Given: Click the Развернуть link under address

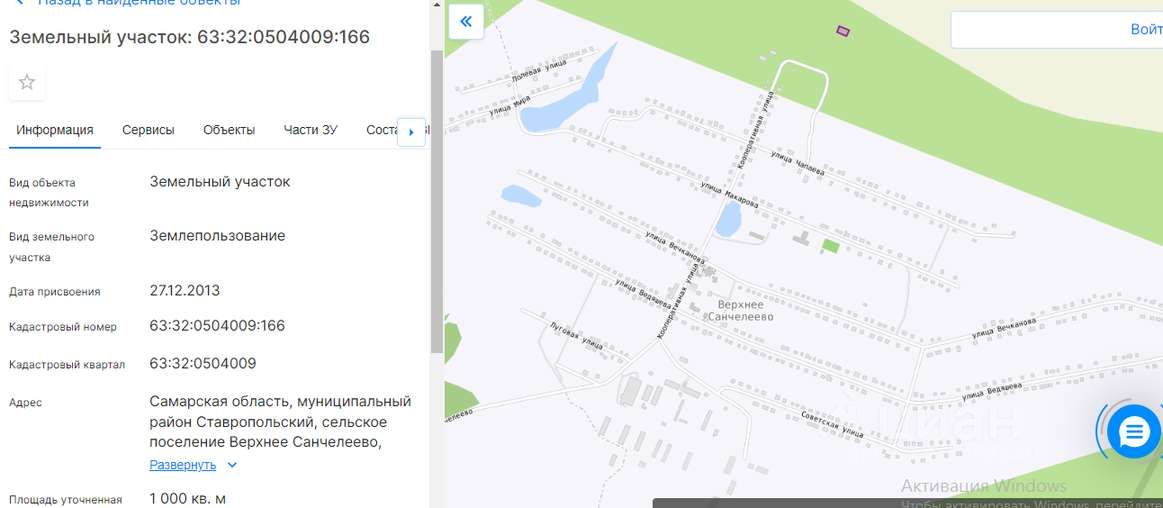Looking at the screenshot, I should click(182, 465).
